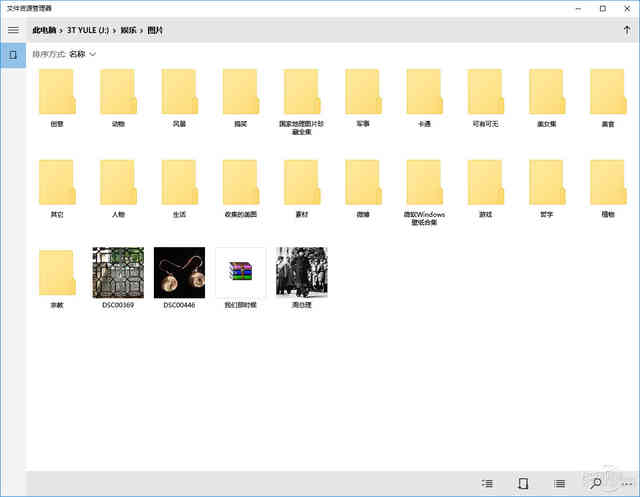Expand the 排序方式 名称 sort dropdown
Image resolution: width=640 pixels, height=497 pixels.
80,54
